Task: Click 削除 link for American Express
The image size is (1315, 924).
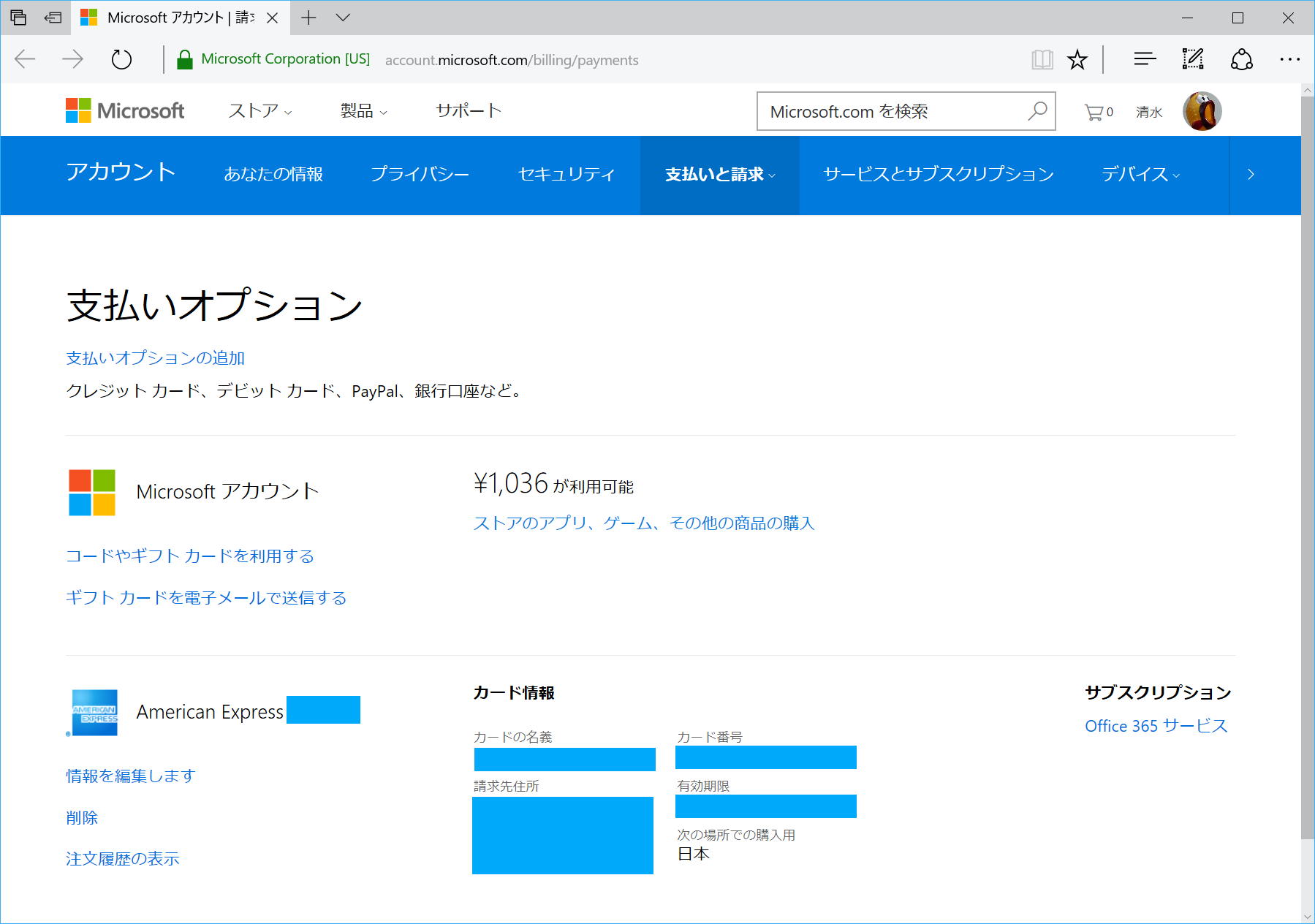Action: 82,818
